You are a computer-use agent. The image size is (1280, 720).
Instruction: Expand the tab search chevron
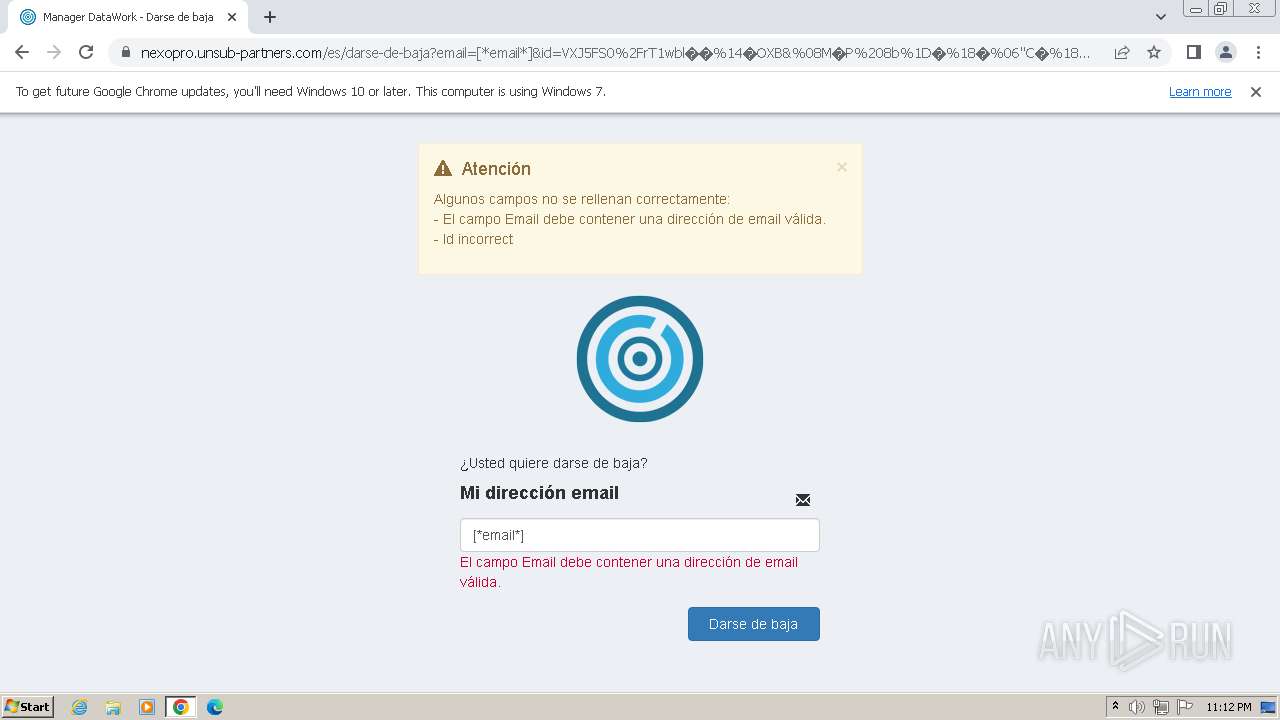point(1161,17)
